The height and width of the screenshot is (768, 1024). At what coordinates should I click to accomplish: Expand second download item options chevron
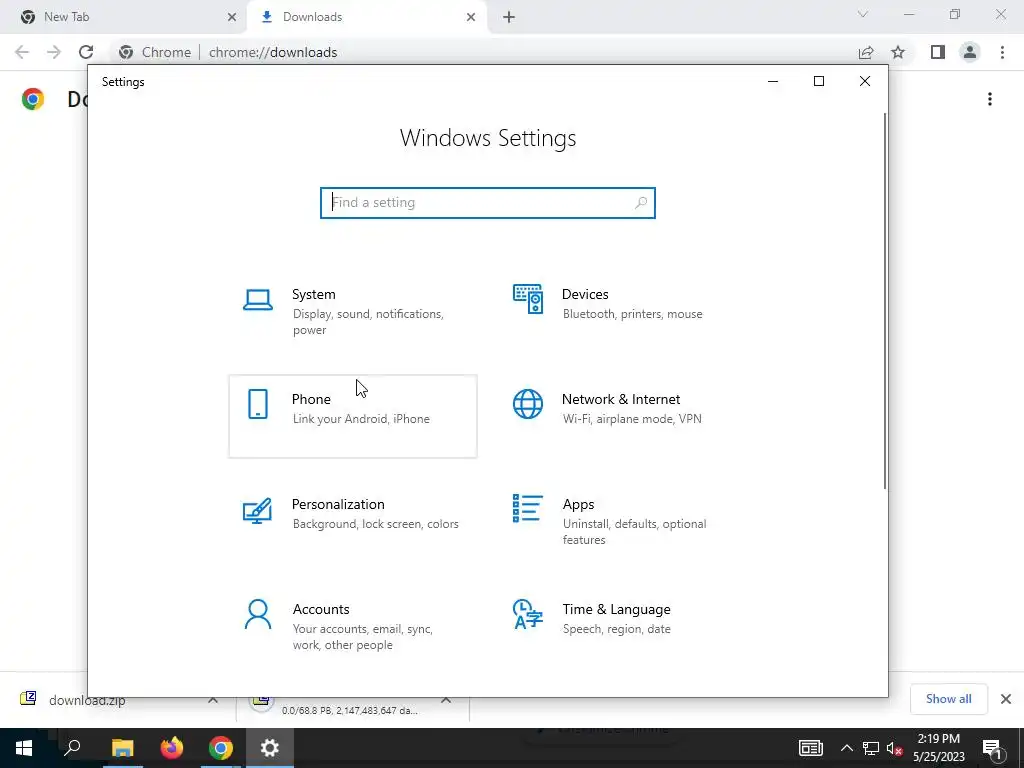445,700
